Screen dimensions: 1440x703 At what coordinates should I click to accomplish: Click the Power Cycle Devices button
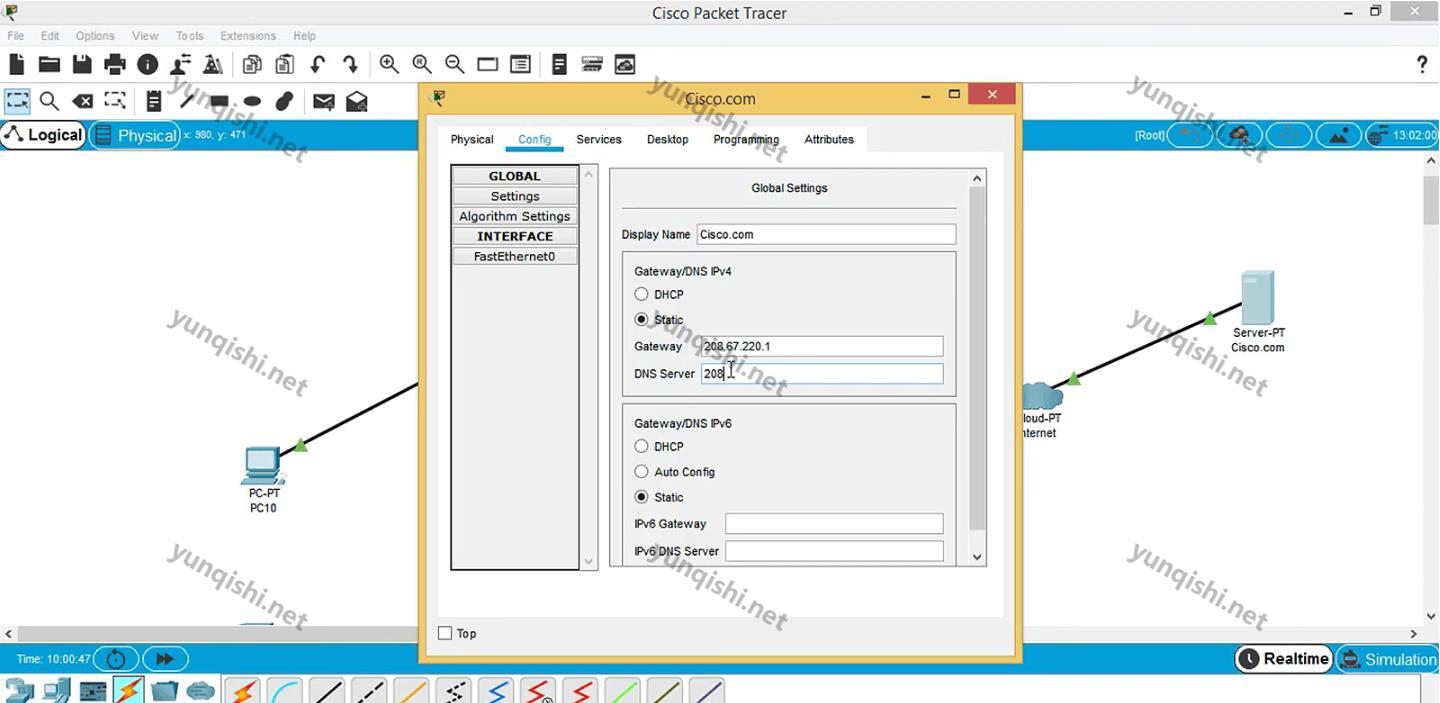coord(115,659)
